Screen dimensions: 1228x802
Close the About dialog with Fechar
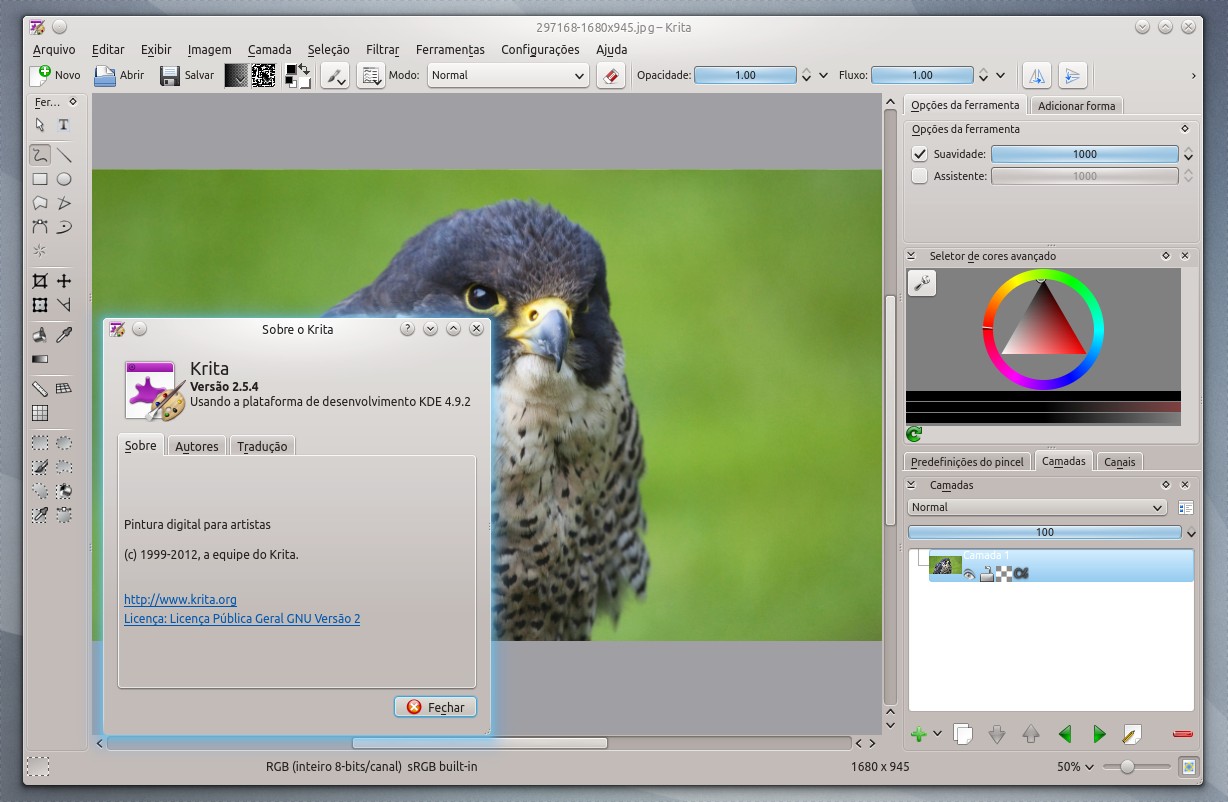435,707
